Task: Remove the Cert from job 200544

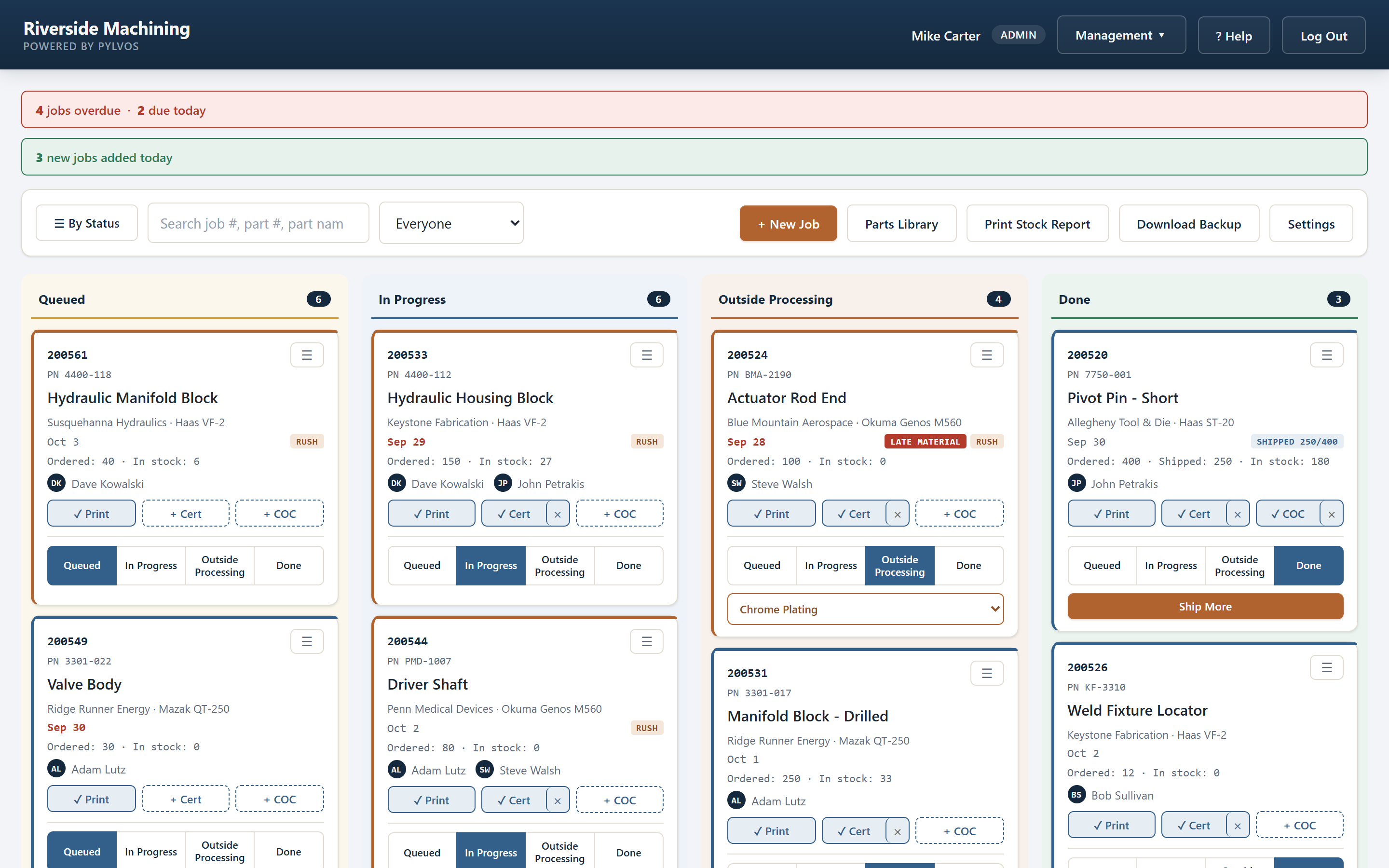Action: coord(558,800)
